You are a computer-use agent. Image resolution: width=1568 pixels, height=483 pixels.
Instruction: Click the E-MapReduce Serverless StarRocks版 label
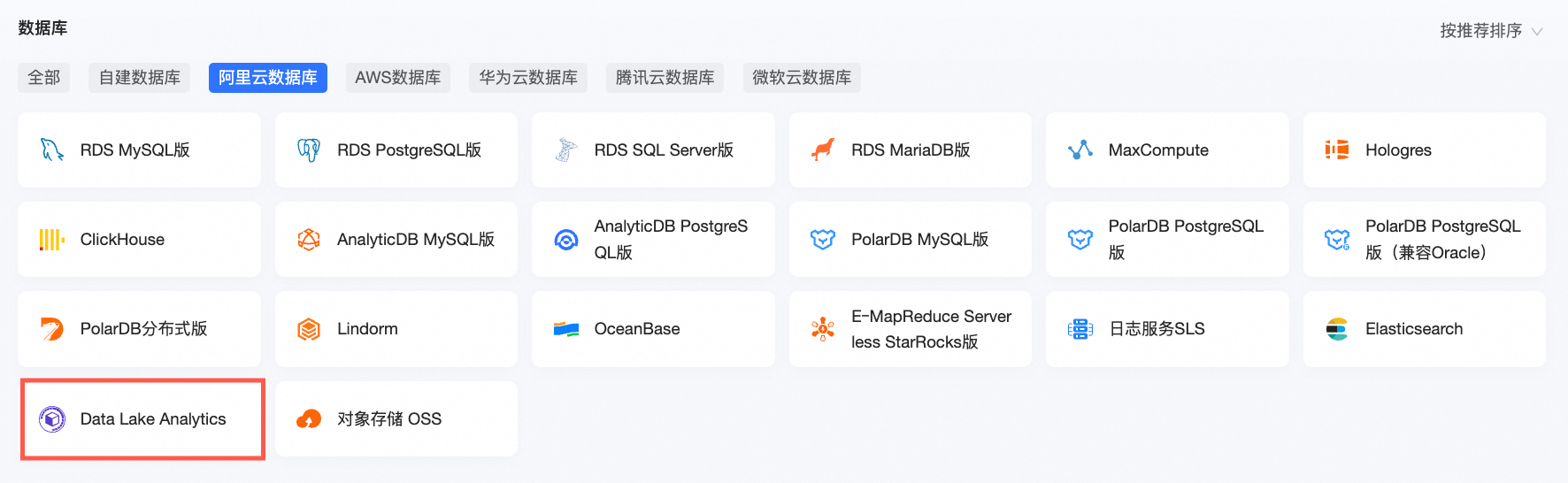(x=931, y=329)
